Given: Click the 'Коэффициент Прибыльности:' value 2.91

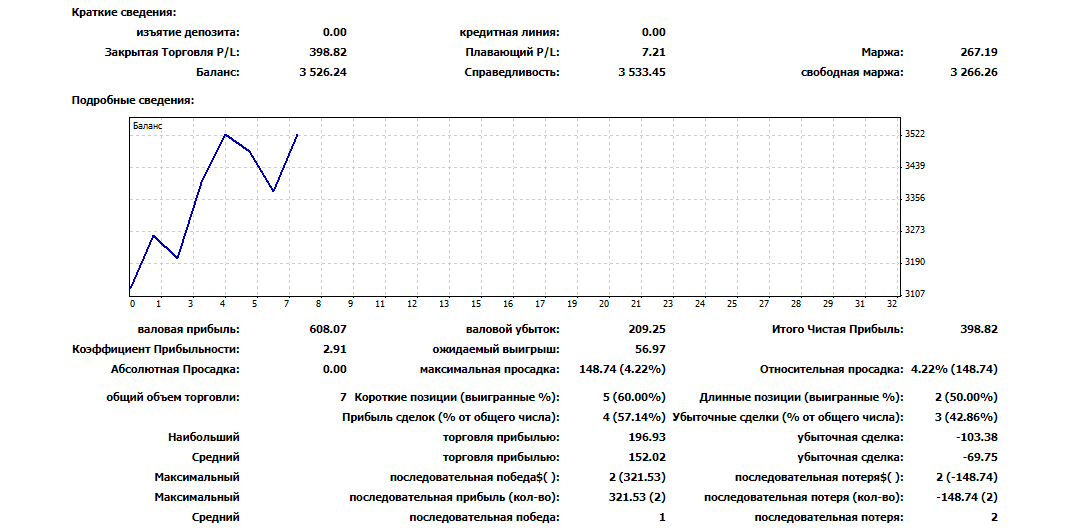Looking at the screenshot, I should 335,349.
